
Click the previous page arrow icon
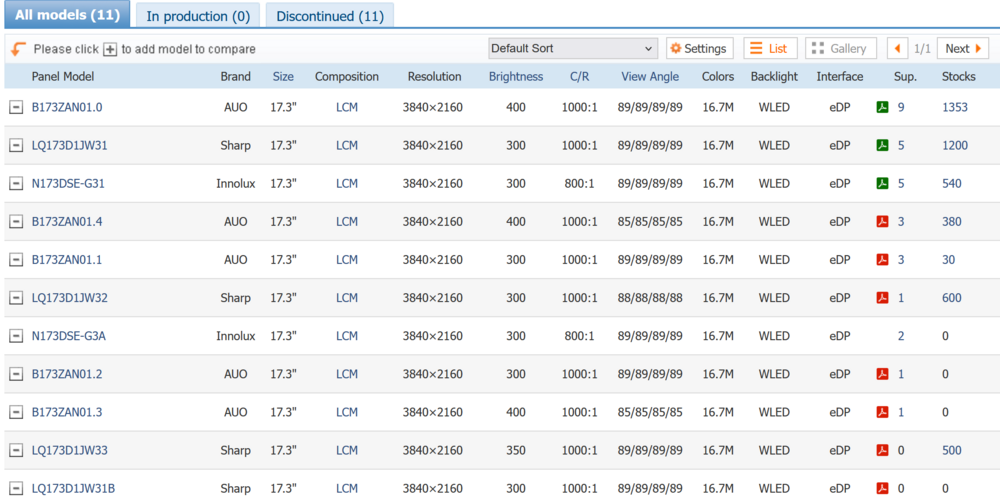[x=898, y=49]
